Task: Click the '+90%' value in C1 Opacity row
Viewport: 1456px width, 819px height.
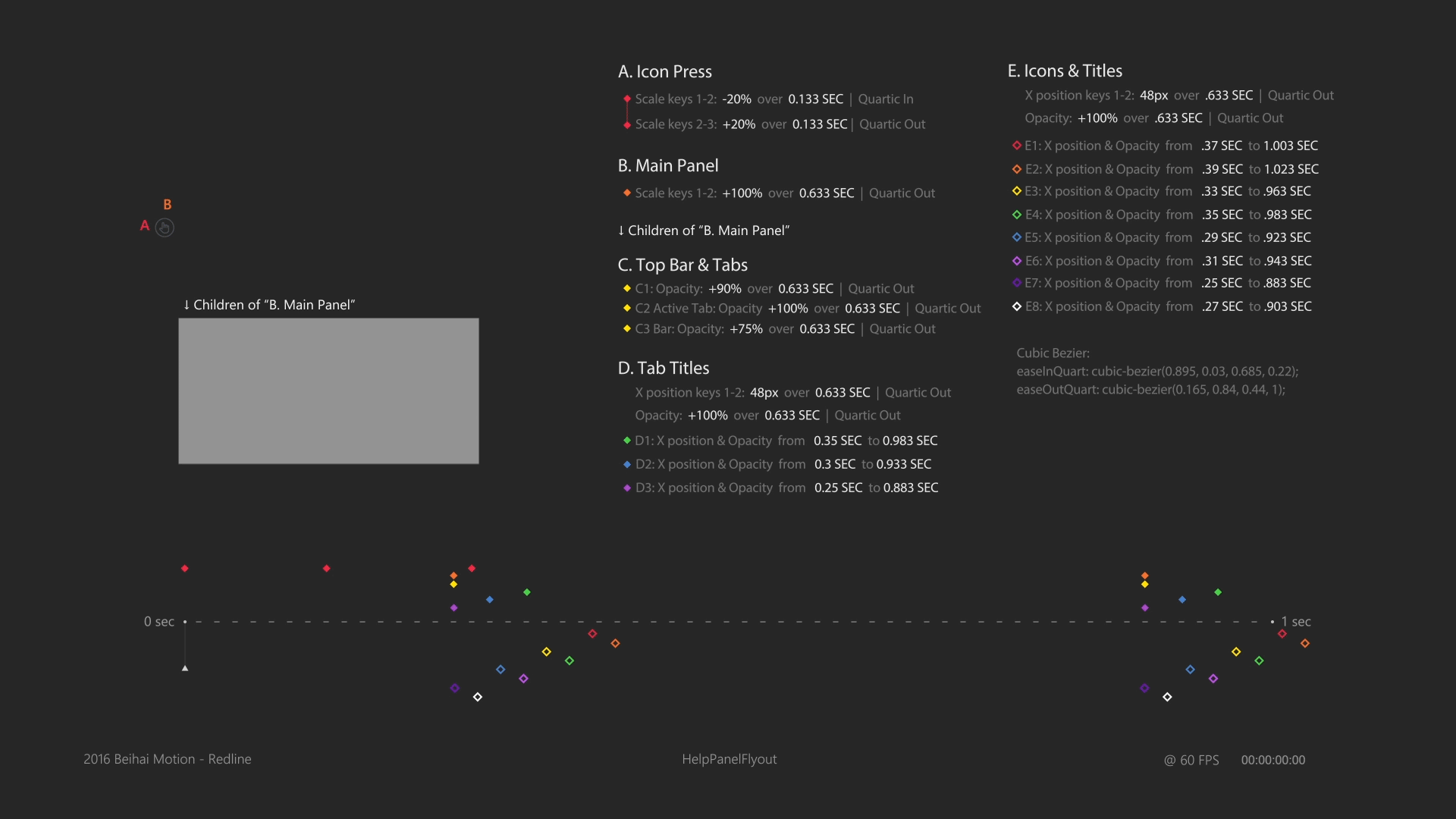Action: point(725,289)
